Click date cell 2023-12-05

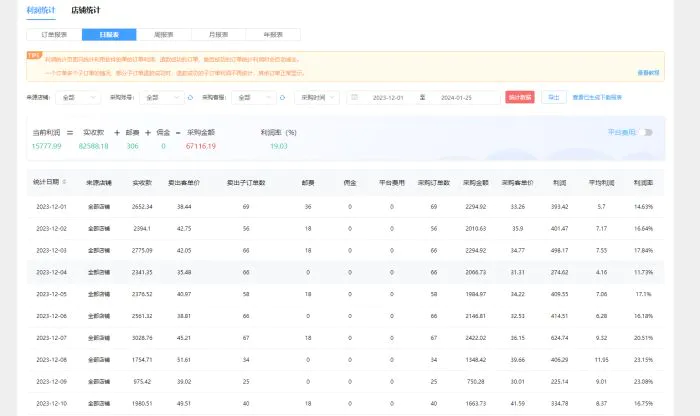click(x=51, y=294)
